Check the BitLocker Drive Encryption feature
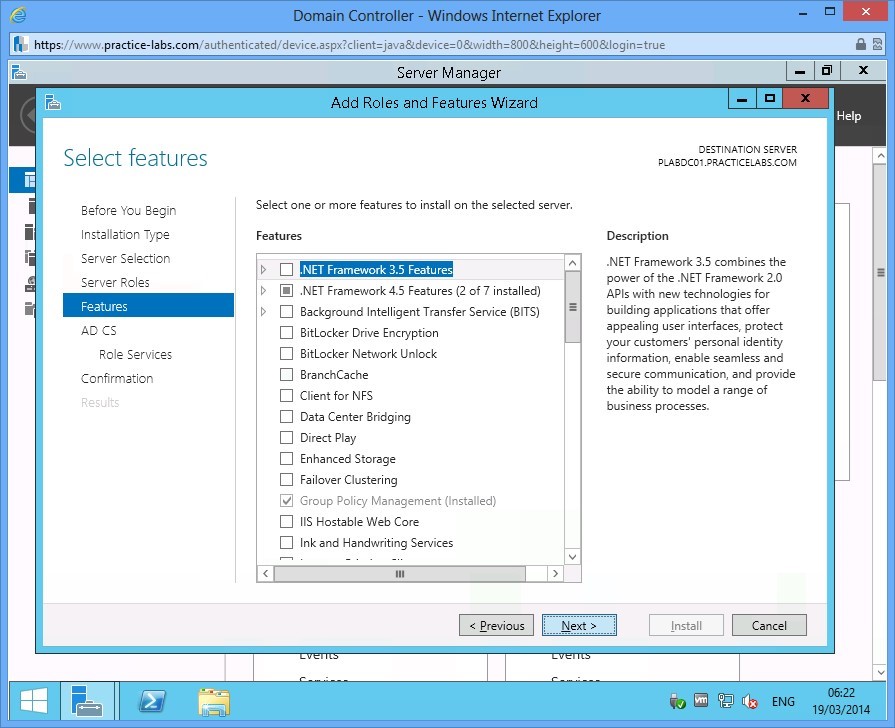This screenshot has height=728, width=895. click(x=285, y=333)
